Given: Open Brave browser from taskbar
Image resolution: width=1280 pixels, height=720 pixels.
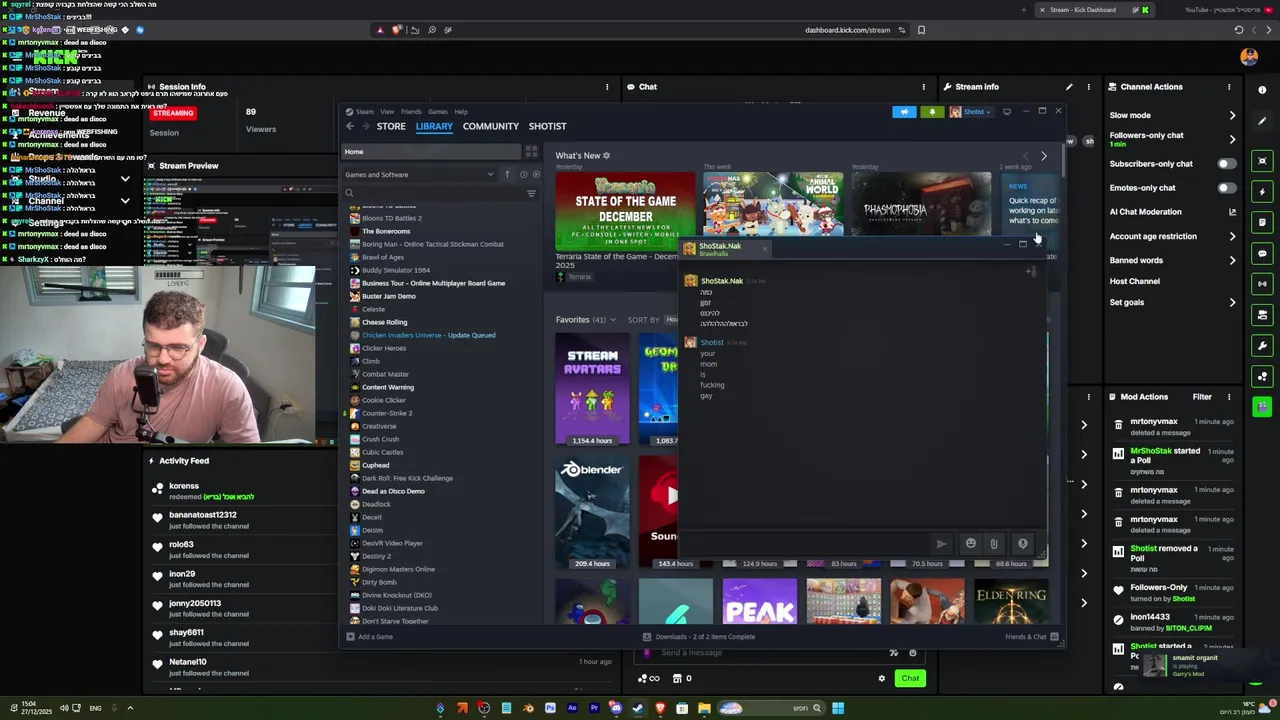Looking at the screenshot, I should click(x=660, y=708).
